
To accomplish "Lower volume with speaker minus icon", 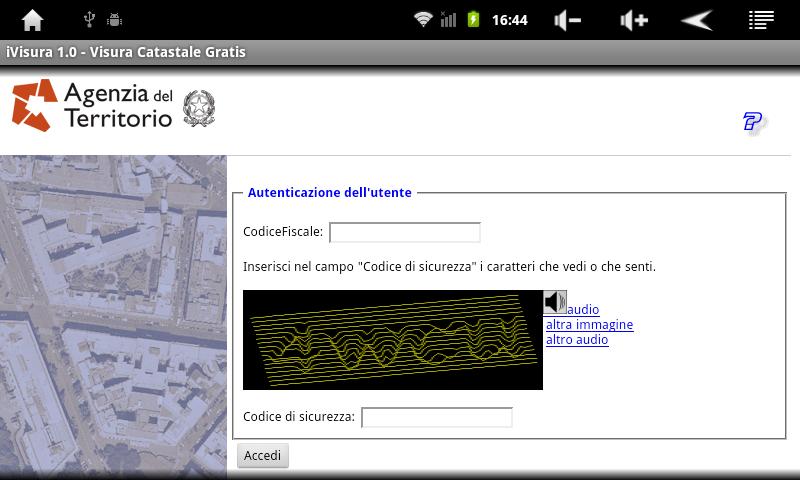I will click(567, 20).
